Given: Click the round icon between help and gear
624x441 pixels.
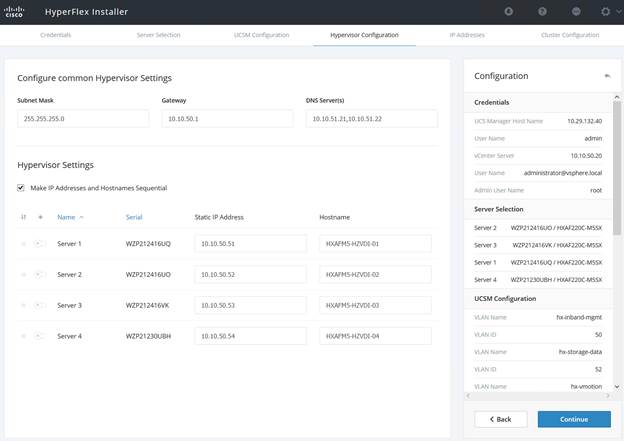Looking at the screenshot, I should [x=576, y=12].
